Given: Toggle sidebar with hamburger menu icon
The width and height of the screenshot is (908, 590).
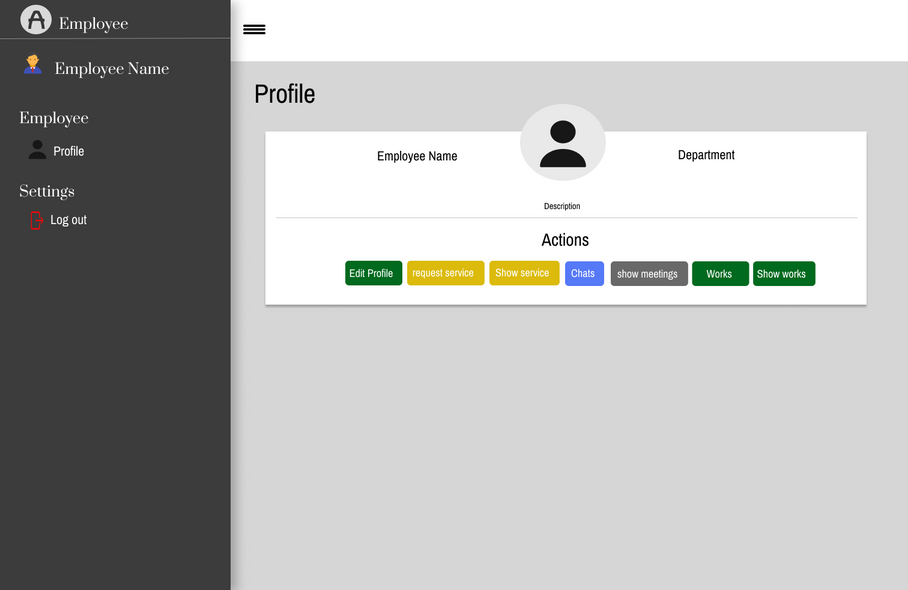Looking at the screenshot, I should point(254,30).
